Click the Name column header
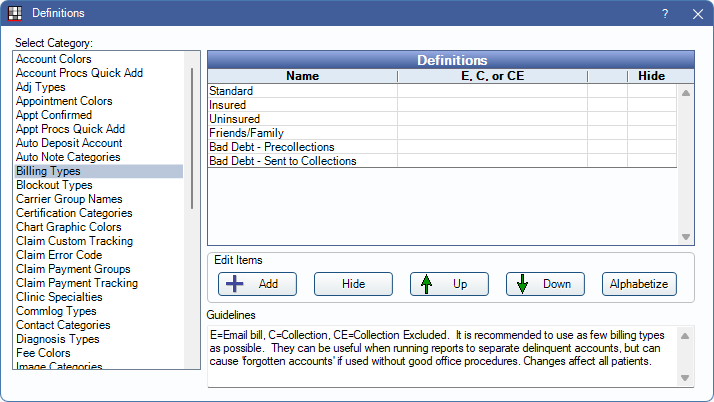Viewport: 714px width, 402px height. click(x=301, y=76)
